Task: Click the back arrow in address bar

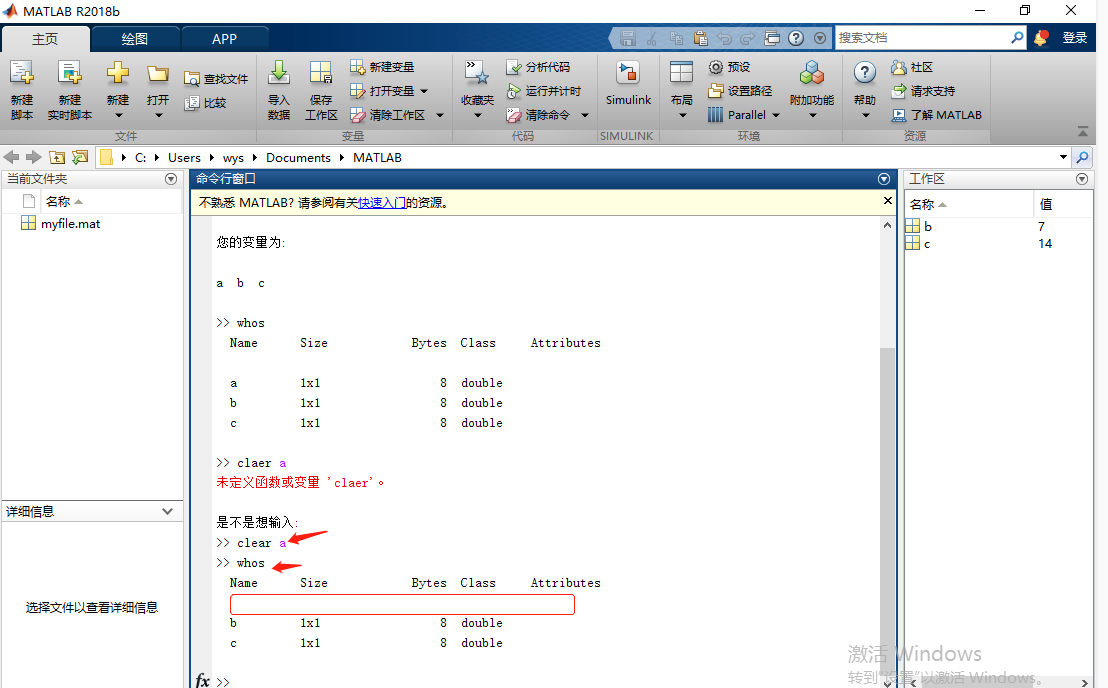Action: pos(11,157)
